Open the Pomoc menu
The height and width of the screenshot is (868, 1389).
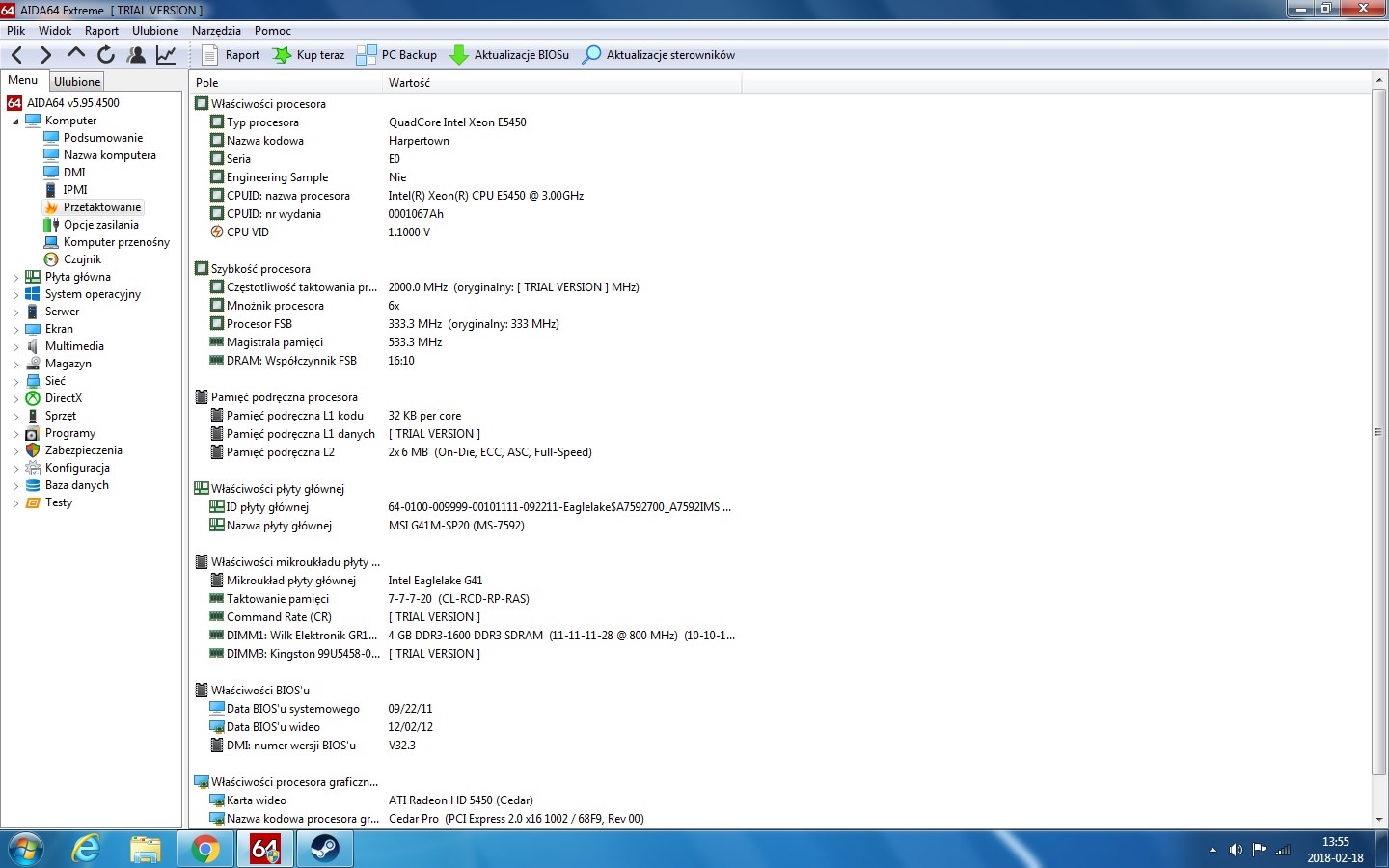coord(273,31)
